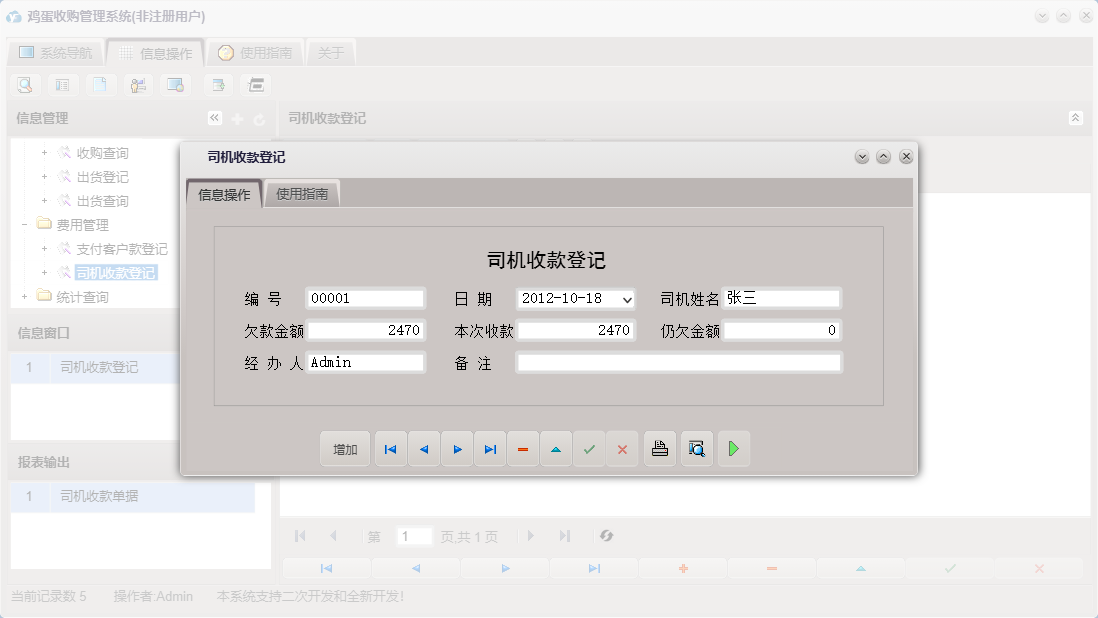
Task: Click the delete record red minus icon
Action: coord(523,449)
